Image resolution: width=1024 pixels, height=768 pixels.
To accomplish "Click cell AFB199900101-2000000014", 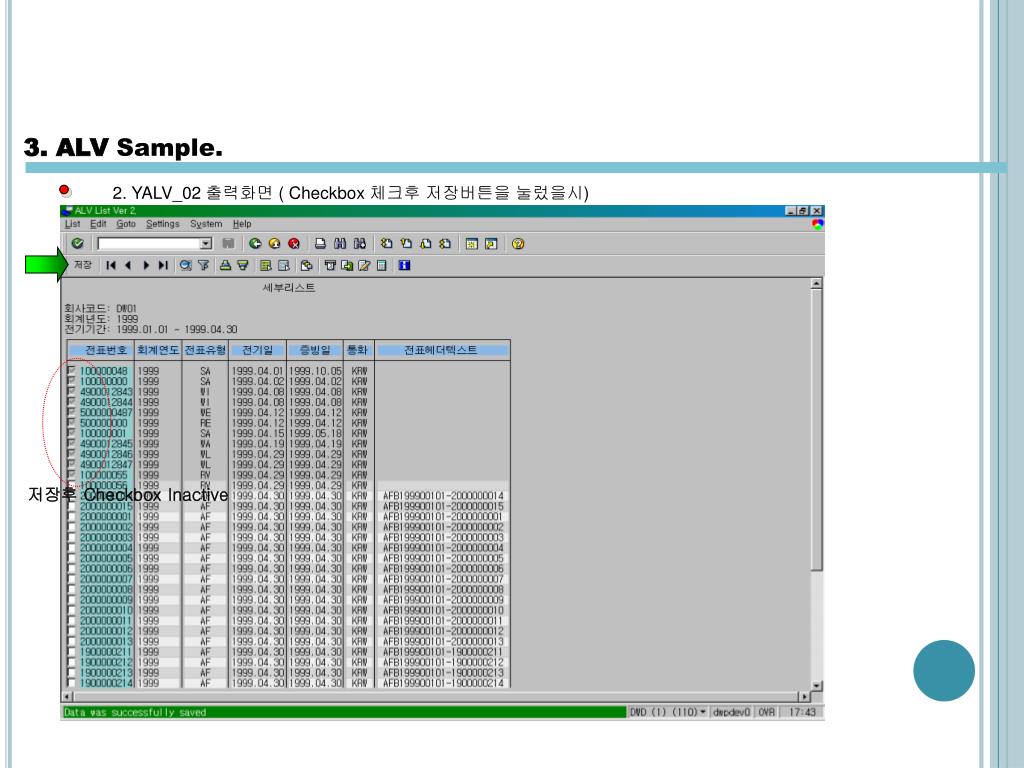I will pos(443,496).
